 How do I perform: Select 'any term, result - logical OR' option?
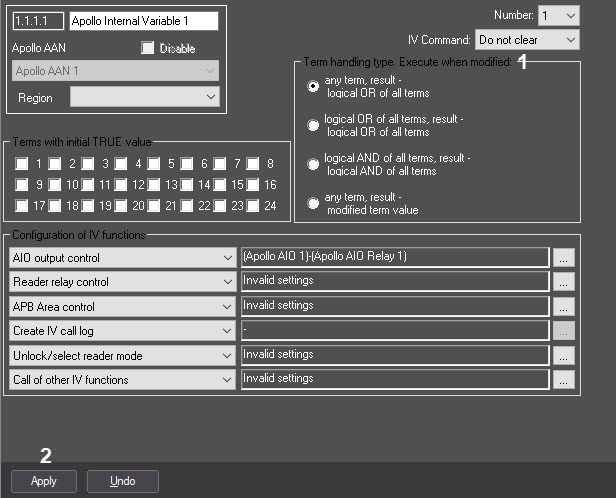(314, 87)
